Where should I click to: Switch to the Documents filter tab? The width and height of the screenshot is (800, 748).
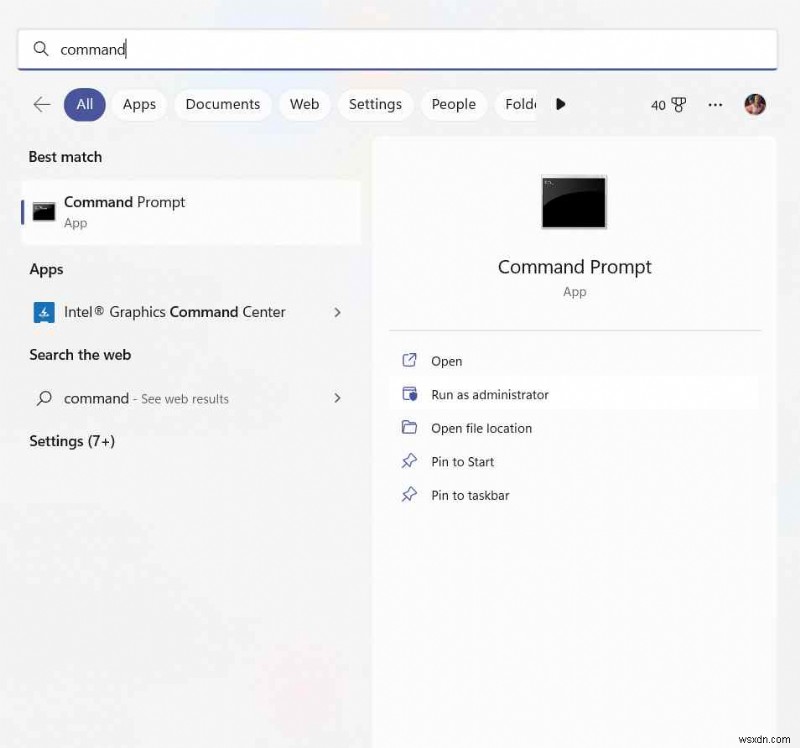click(x=222, y=104)
